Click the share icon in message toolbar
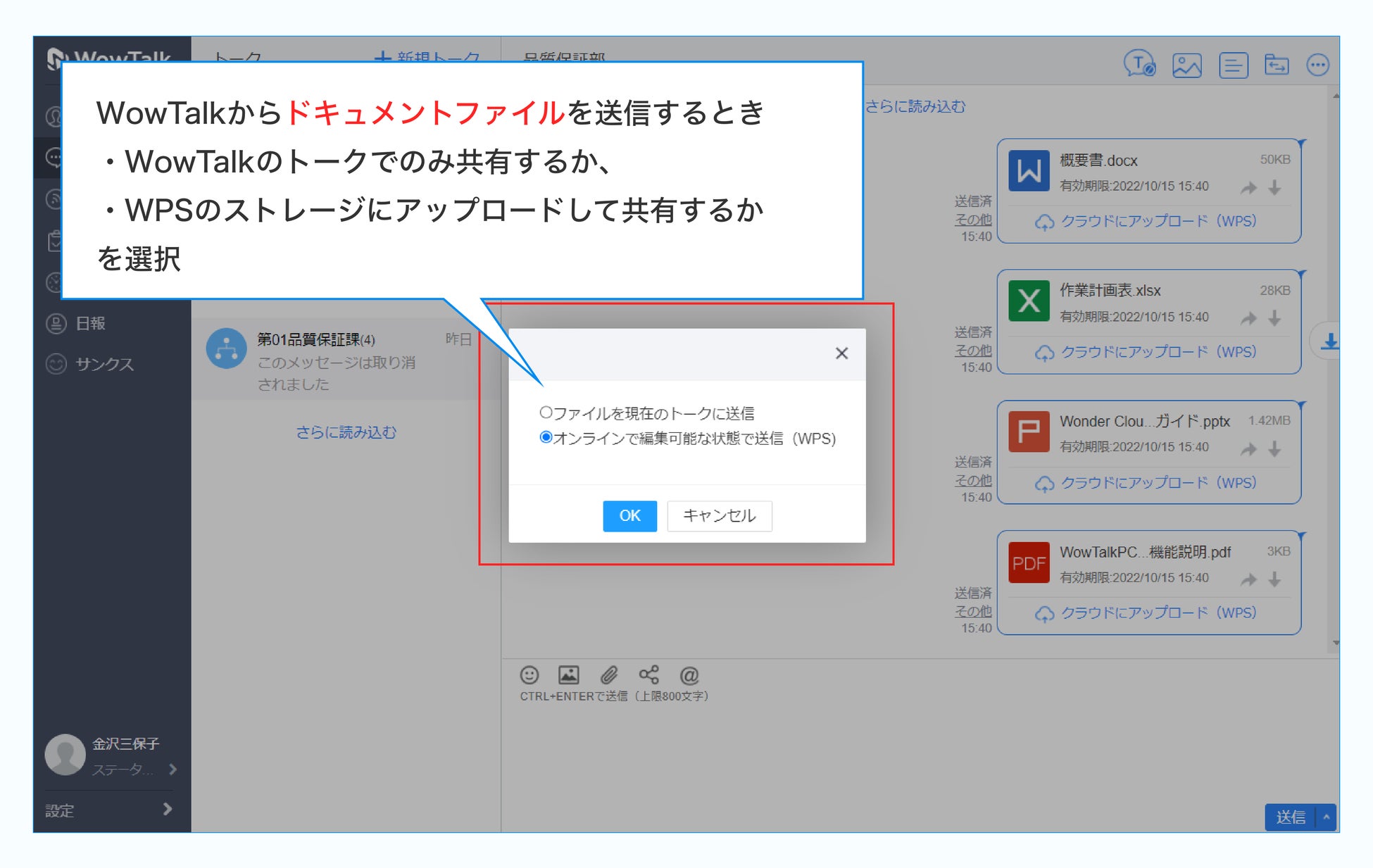Image resolution: width=1373 pixels, height=868 pixels. (x=648, y=675)
